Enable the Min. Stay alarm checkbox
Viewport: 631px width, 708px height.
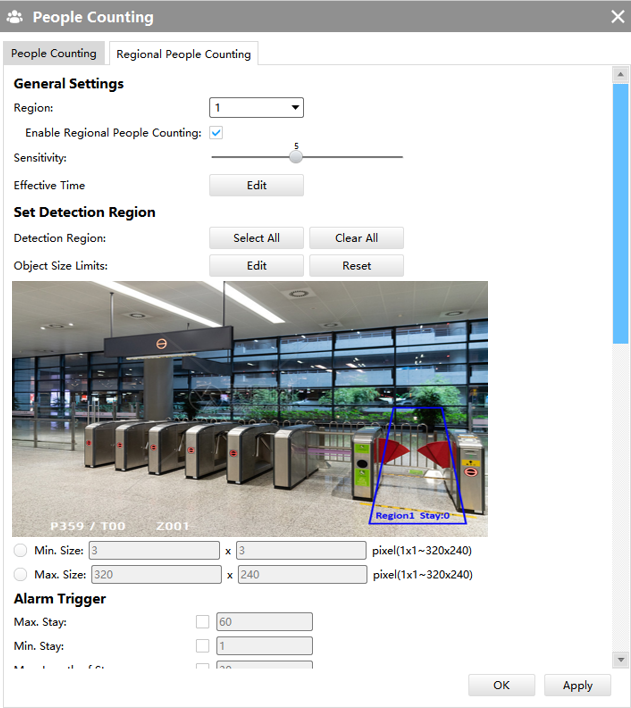pyautogui.click(x=203, y=646)
